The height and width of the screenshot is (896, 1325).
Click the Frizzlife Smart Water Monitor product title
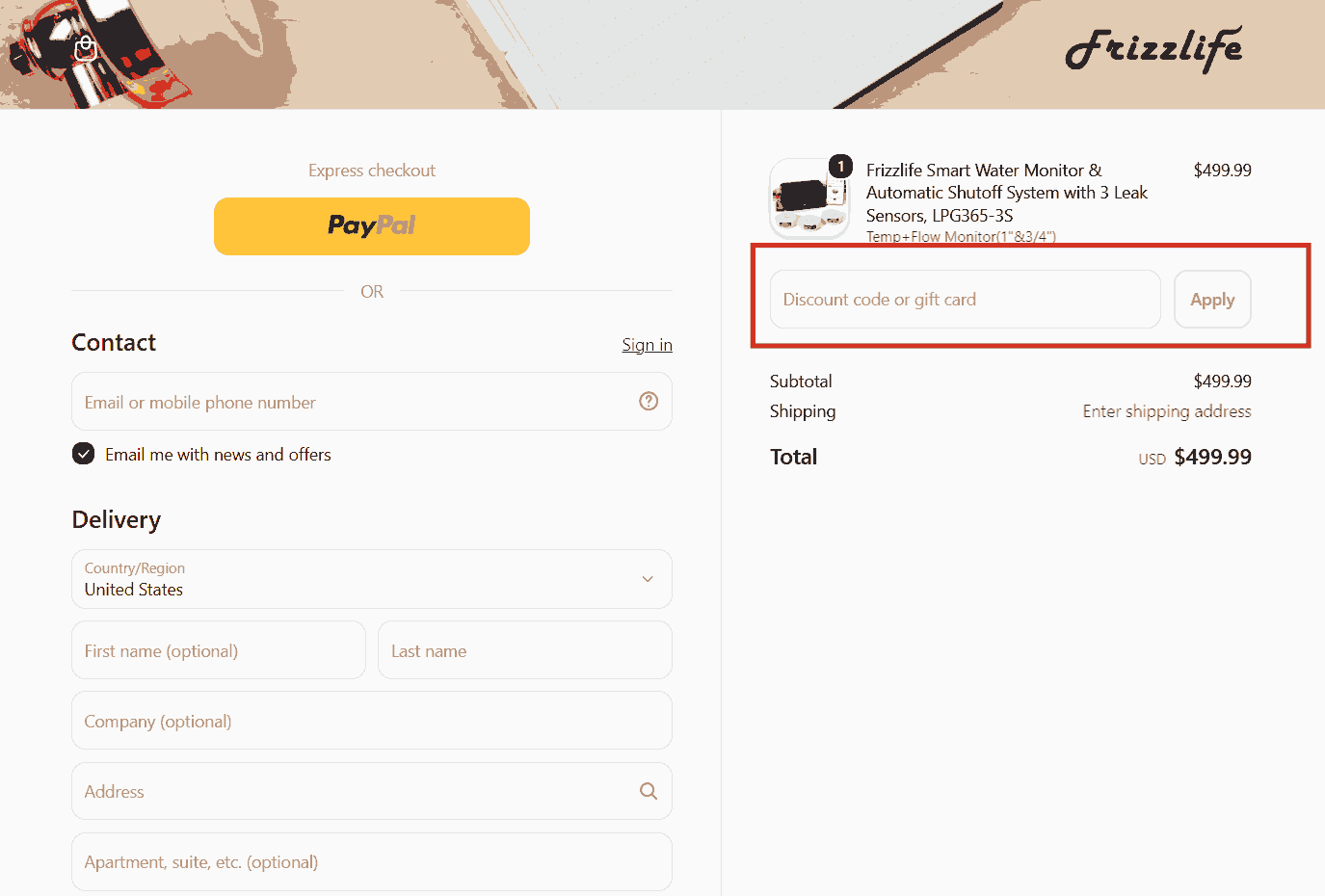click(x=1007, y=193)
